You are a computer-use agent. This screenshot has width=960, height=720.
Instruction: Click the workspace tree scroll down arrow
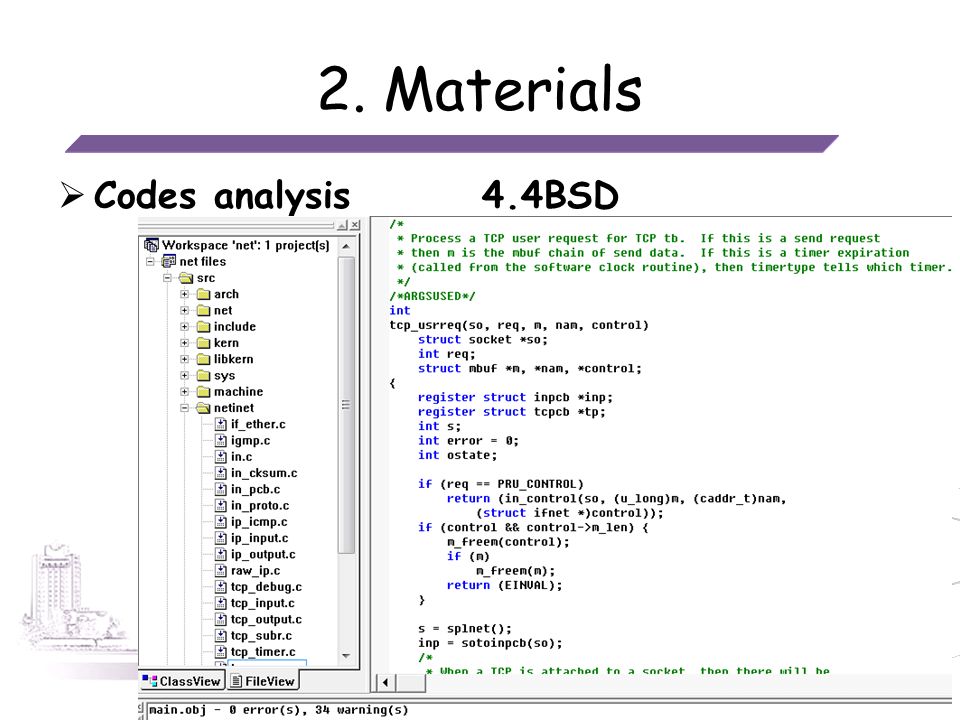(346, 656)
